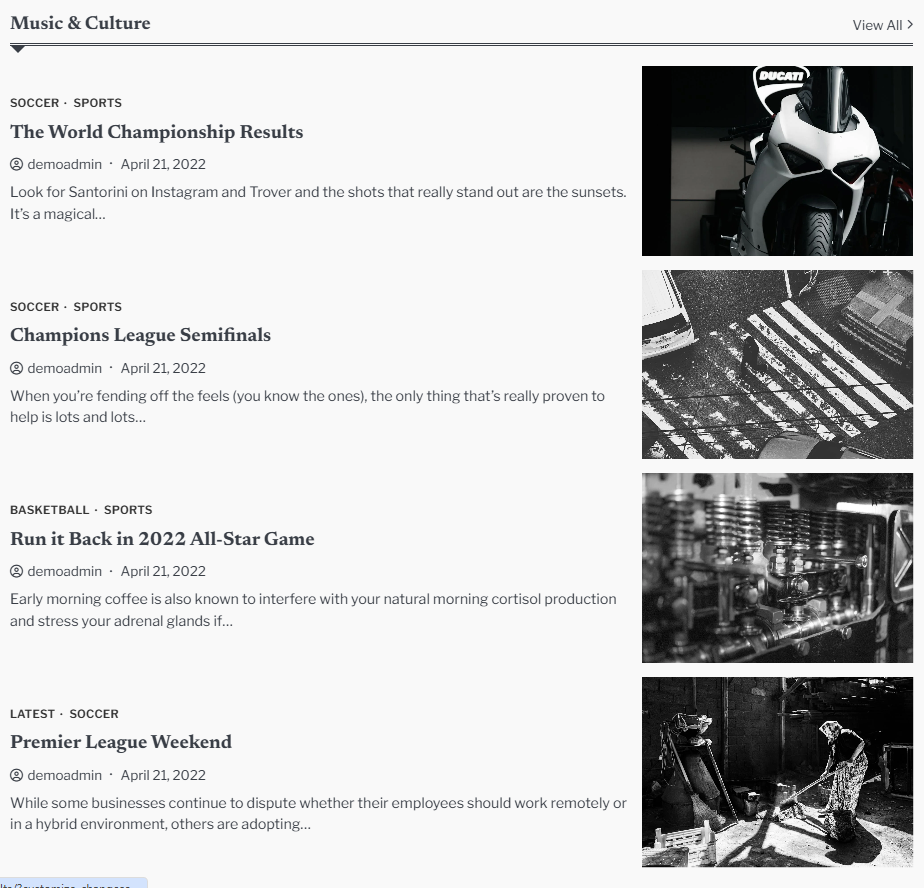
Task: Open the View All link
Action: coord(882,25)
